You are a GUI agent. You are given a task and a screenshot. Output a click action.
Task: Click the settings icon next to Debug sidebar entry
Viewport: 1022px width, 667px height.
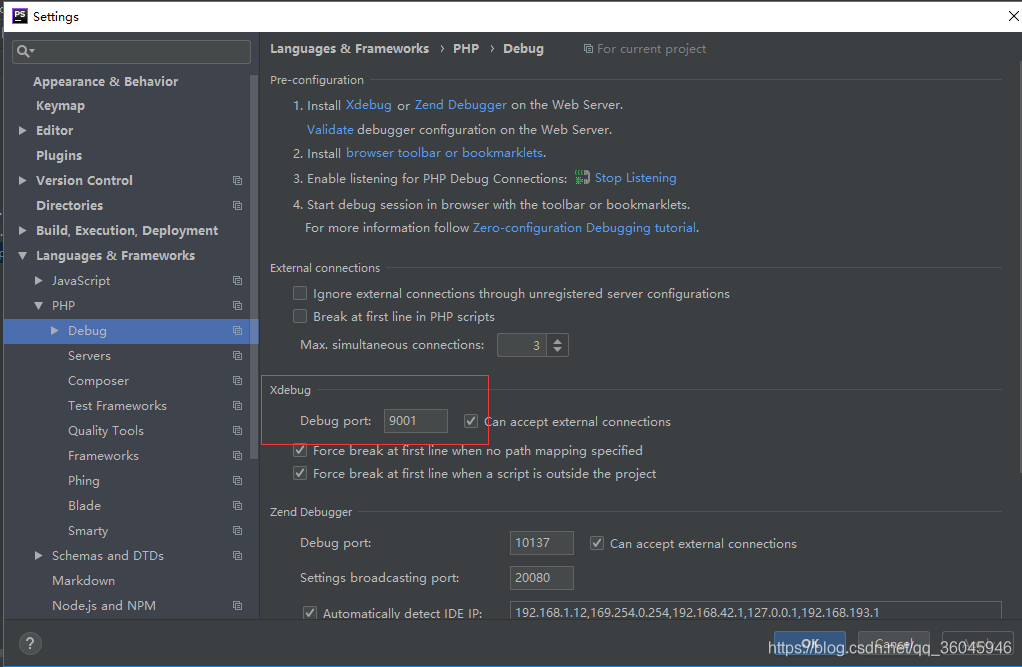pos(237,331)
